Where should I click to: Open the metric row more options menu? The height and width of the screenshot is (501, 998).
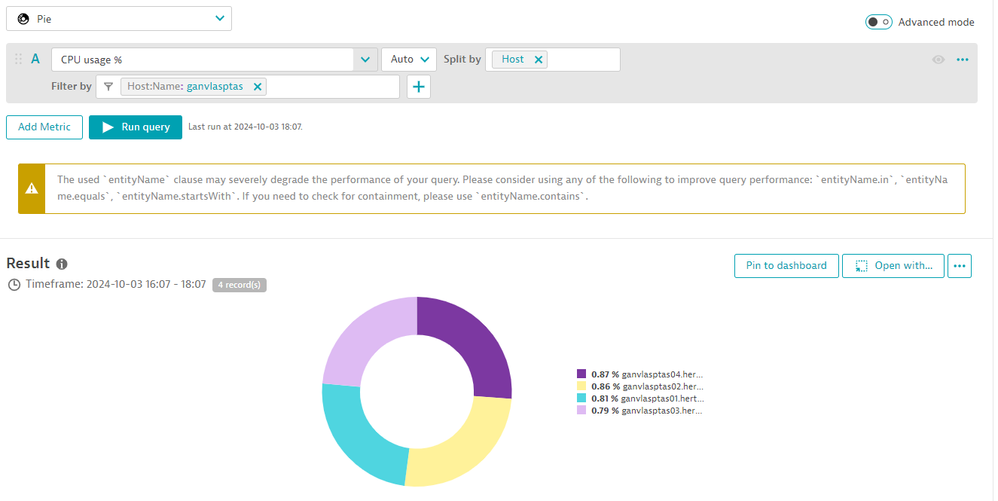(962, 60)
